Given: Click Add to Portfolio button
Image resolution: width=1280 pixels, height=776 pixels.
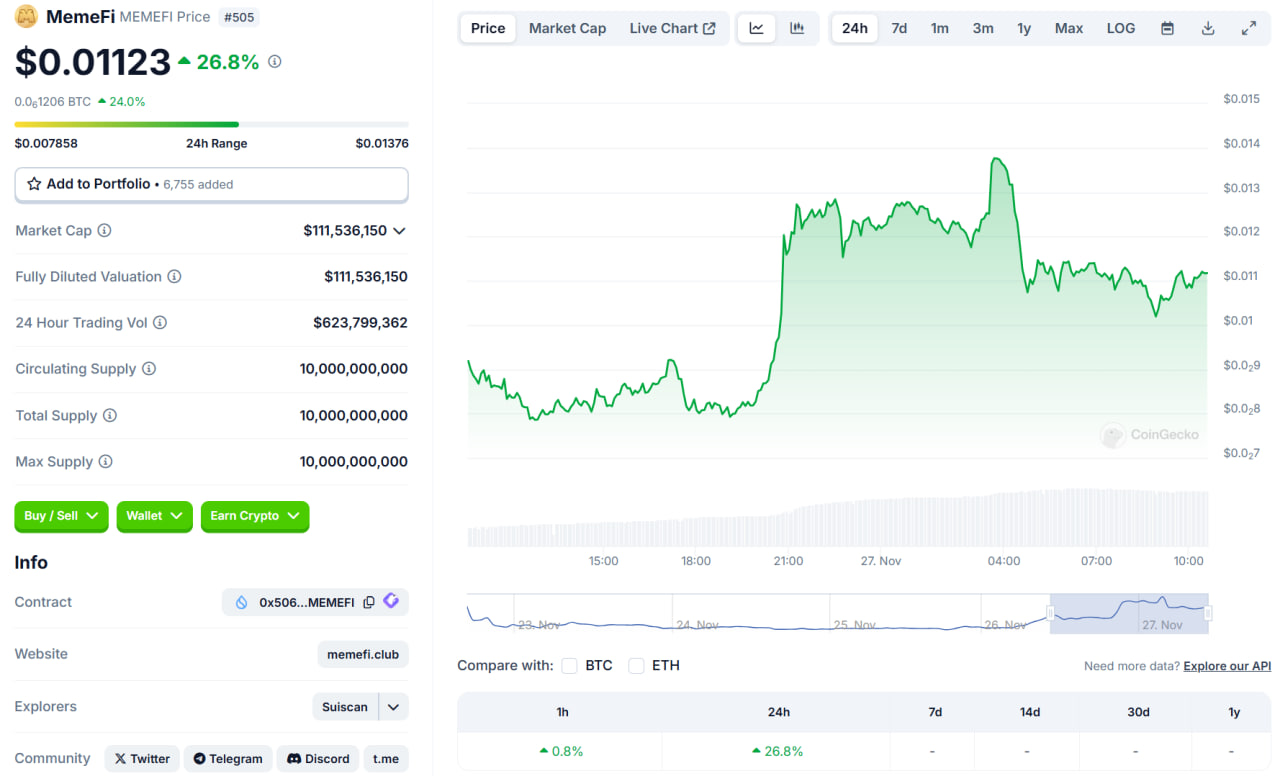Looking at the screenshot, I should point(211,184).
